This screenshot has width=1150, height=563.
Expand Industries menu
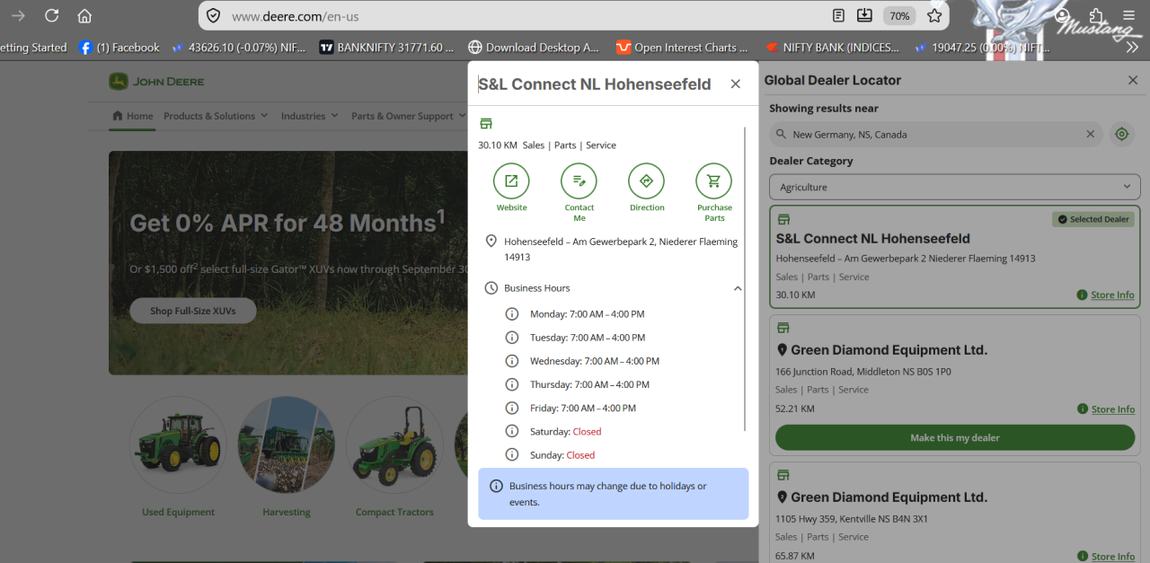coord(310,116)
